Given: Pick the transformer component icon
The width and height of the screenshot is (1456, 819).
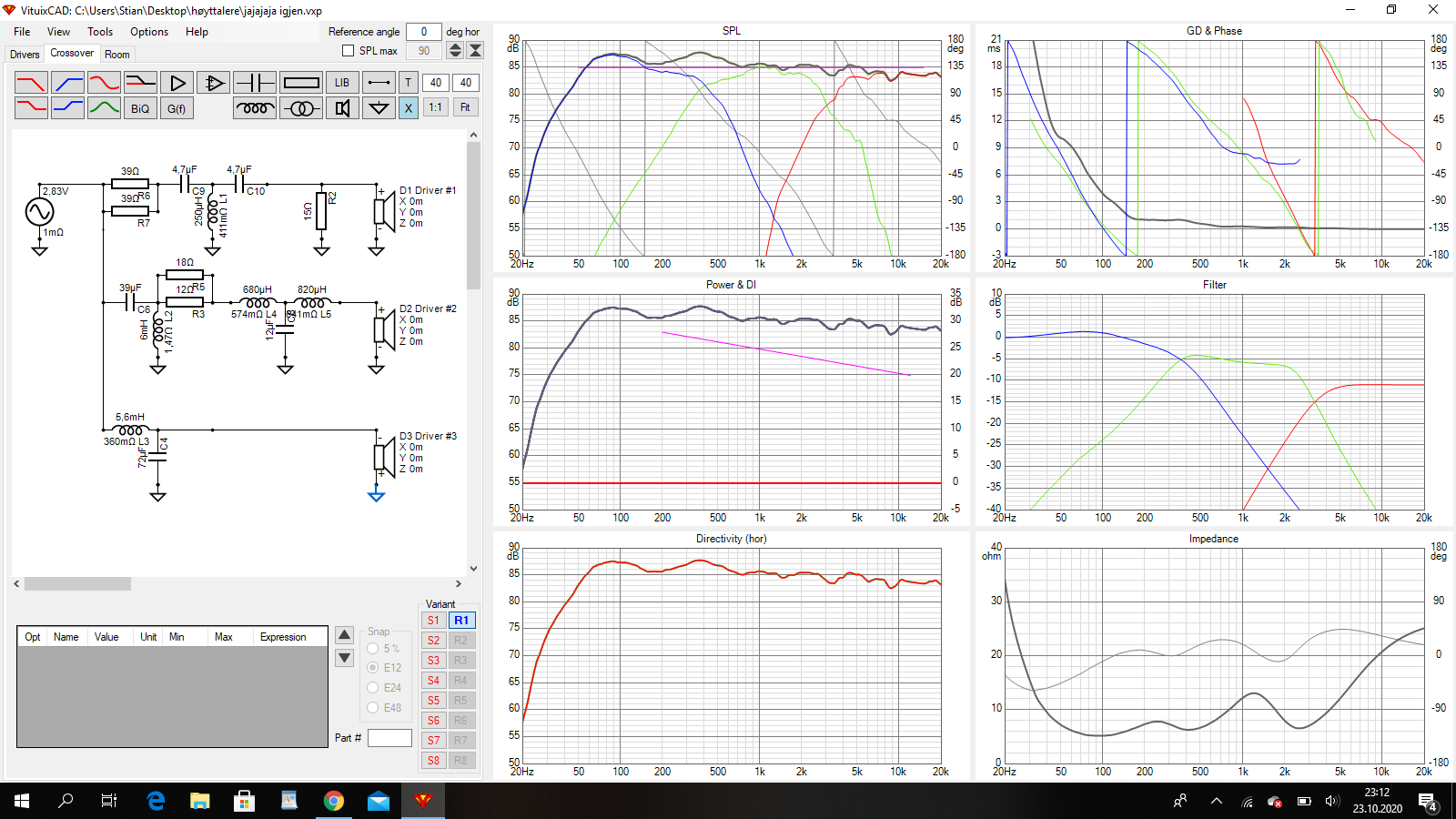Looking at the screenshot, I should pyautogui.click(x=301, y=108).
